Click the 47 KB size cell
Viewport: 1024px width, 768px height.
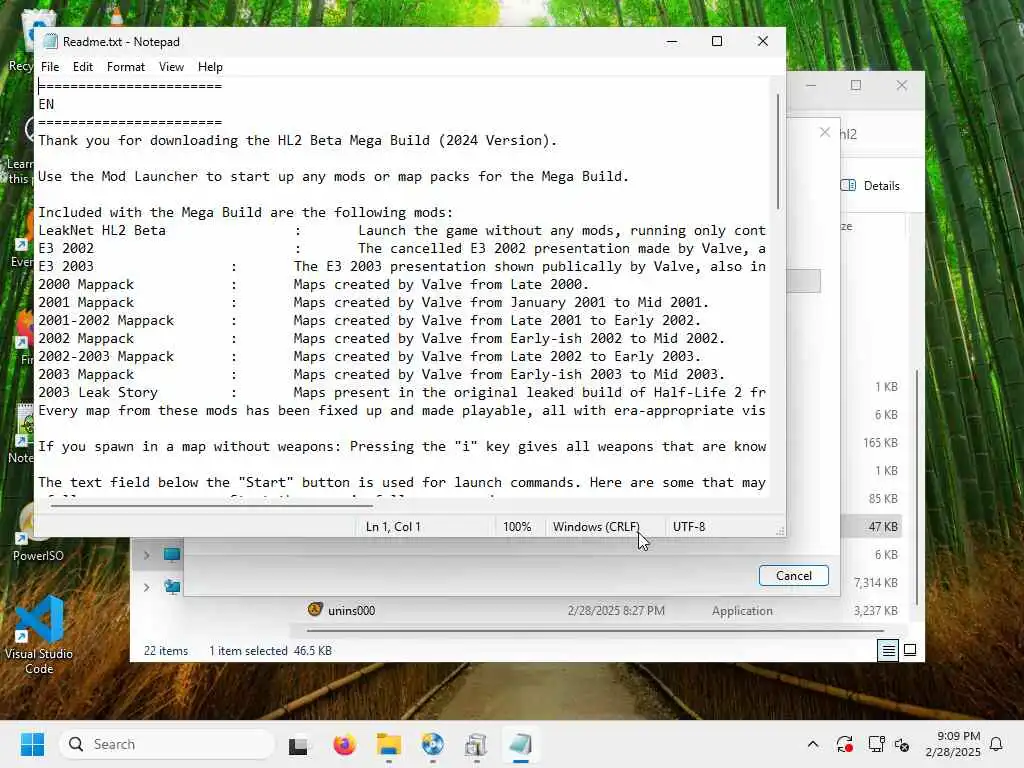click(883, 526)
